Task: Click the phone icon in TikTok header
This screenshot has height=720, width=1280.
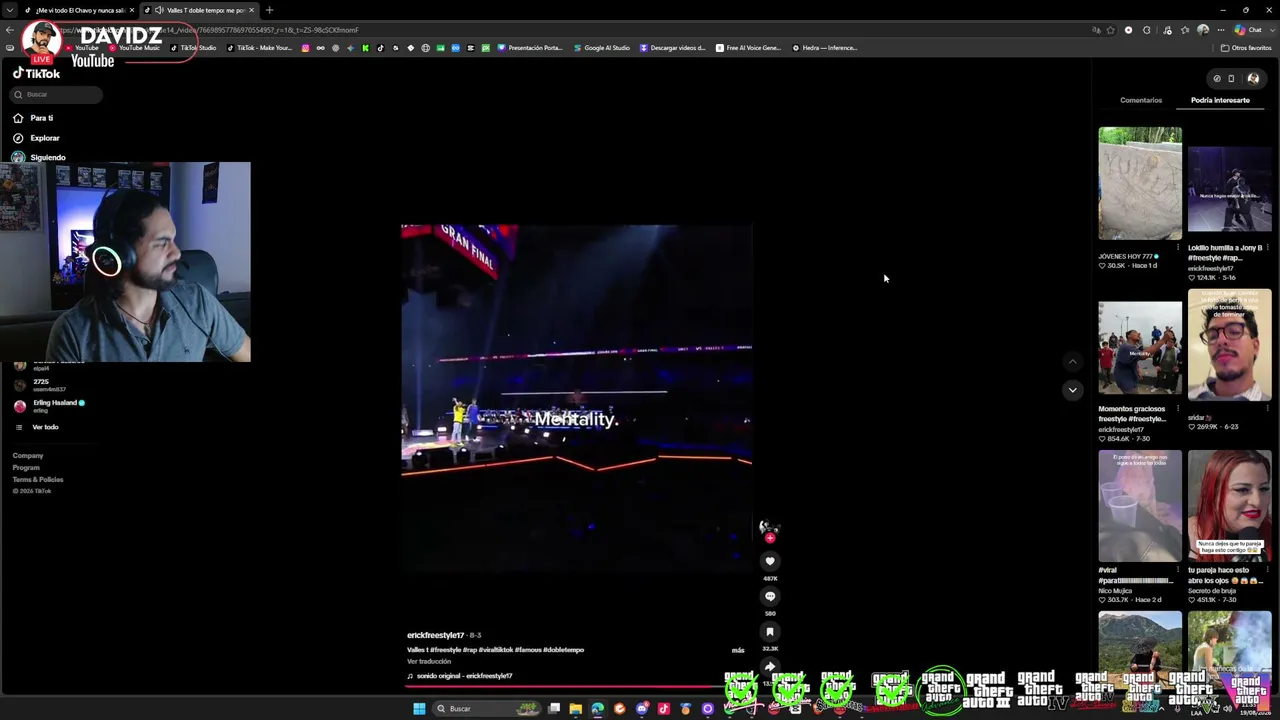Action: point(1231,78)
